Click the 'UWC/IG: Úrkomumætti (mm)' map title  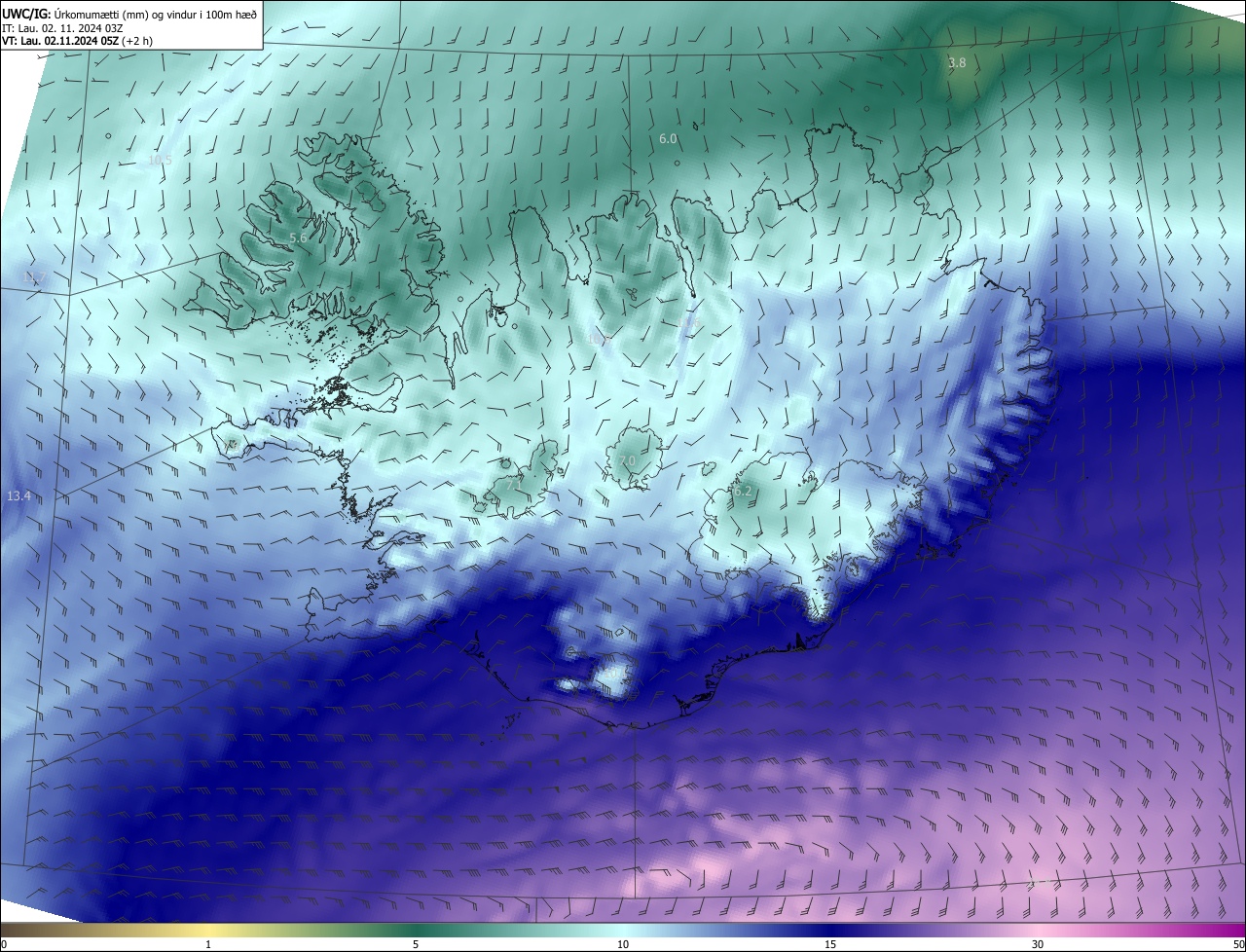128,14
